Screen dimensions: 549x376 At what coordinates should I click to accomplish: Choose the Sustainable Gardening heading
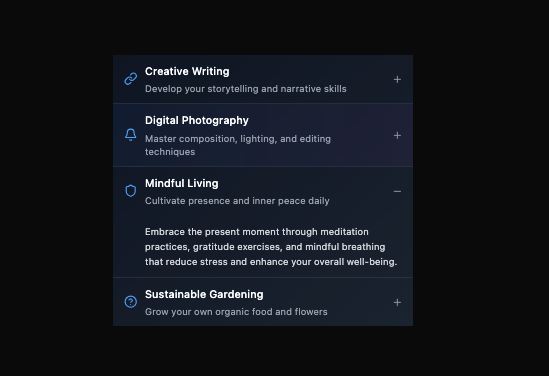(x=204, y=294)
